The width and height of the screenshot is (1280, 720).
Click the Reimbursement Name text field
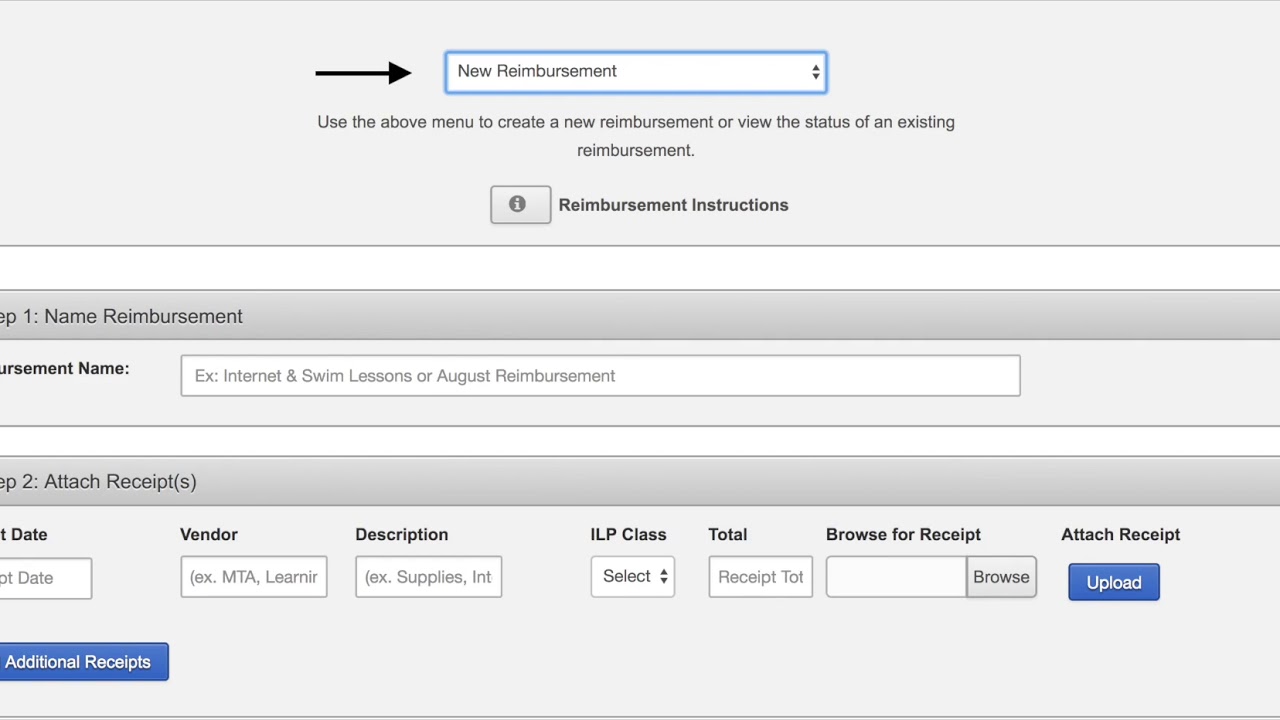pos(600,376)
